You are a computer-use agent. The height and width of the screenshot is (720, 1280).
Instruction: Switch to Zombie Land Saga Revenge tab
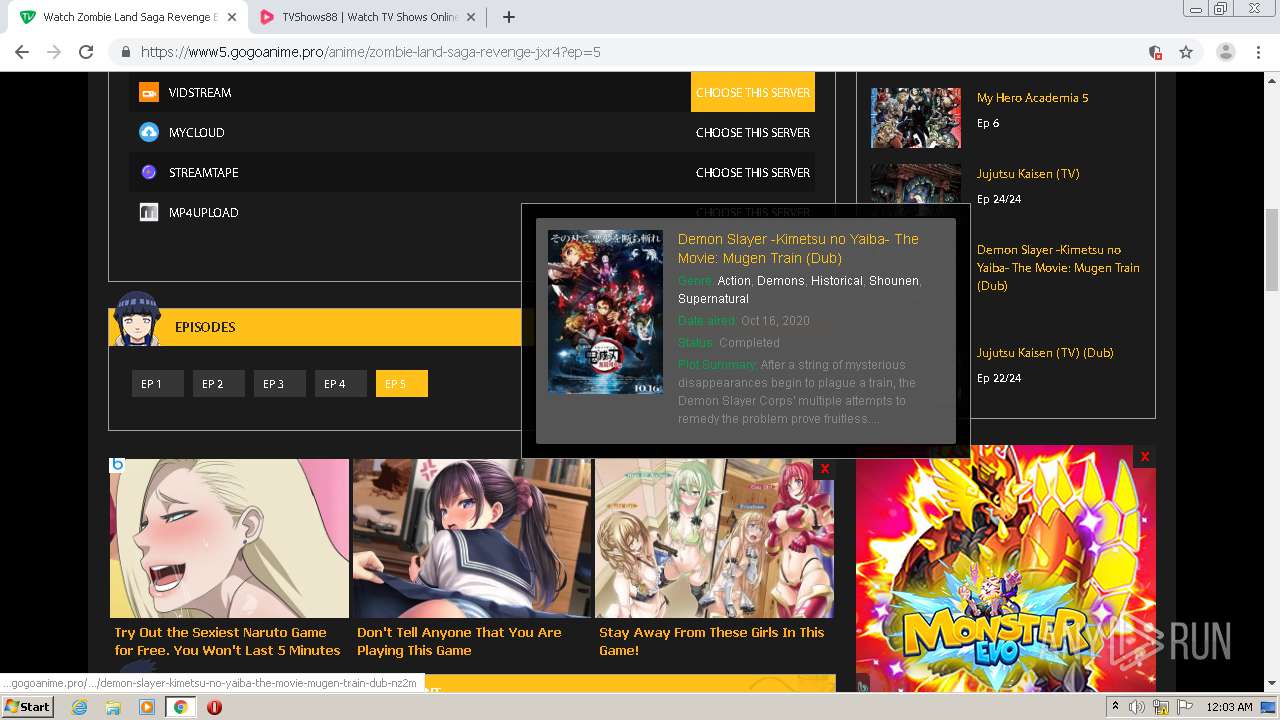point(128,17)
